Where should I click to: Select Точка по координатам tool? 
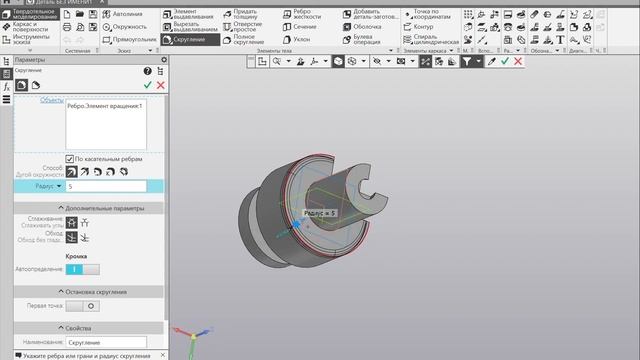427,14
